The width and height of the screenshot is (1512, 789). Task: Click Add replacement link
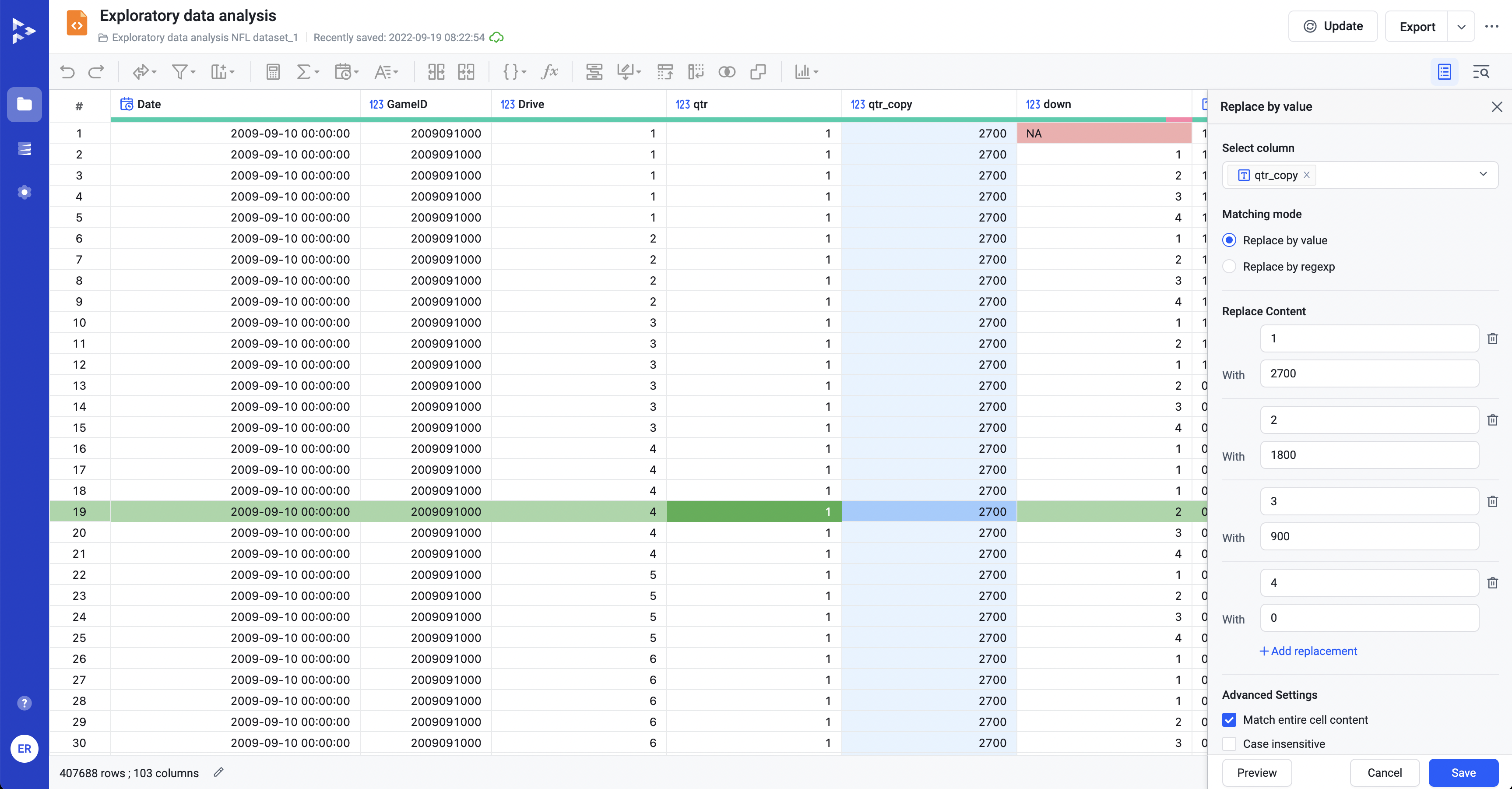click(x=1308, y=651)
